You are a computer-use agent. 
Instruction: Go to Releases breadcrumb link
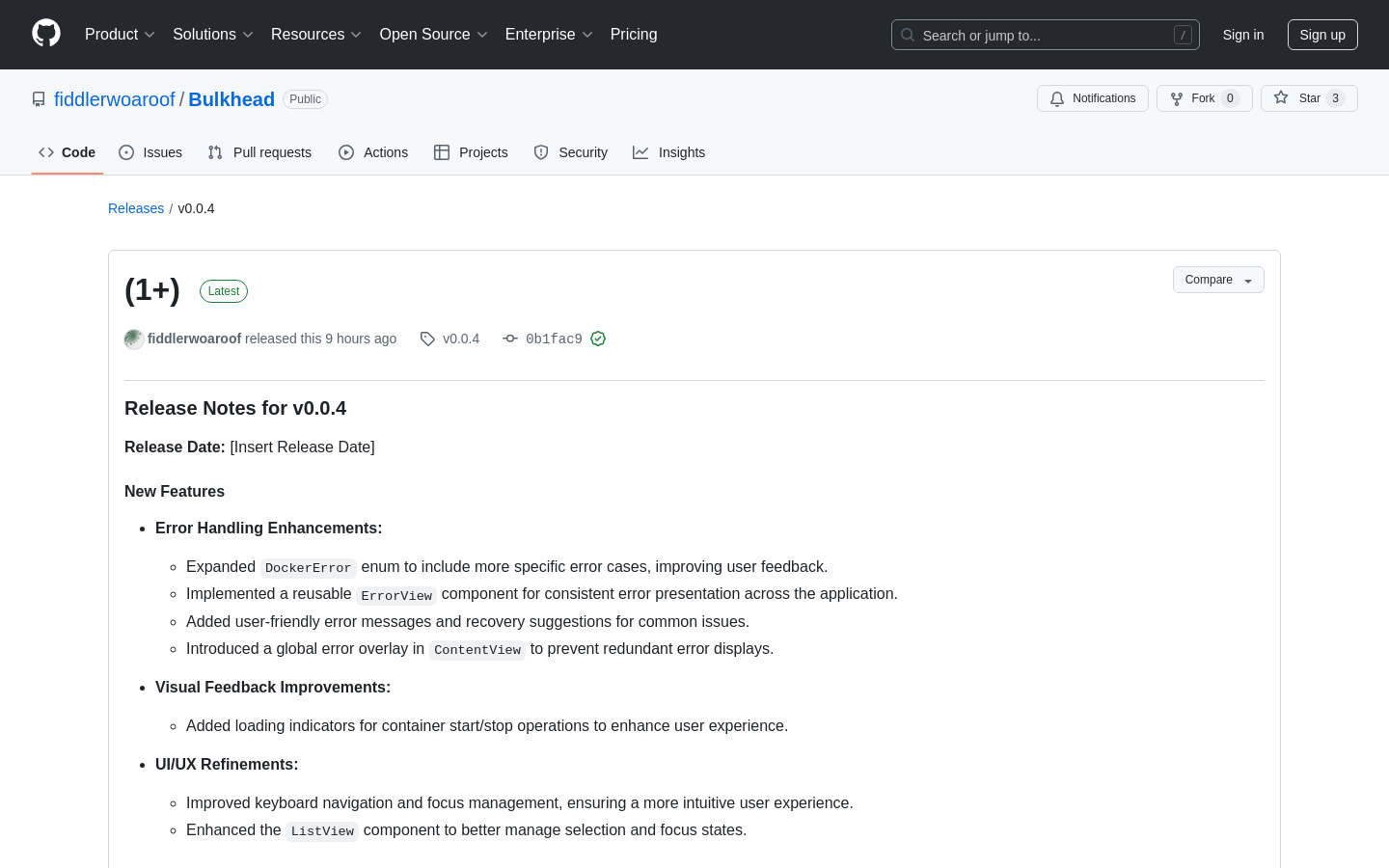click(x=136, y=208)
